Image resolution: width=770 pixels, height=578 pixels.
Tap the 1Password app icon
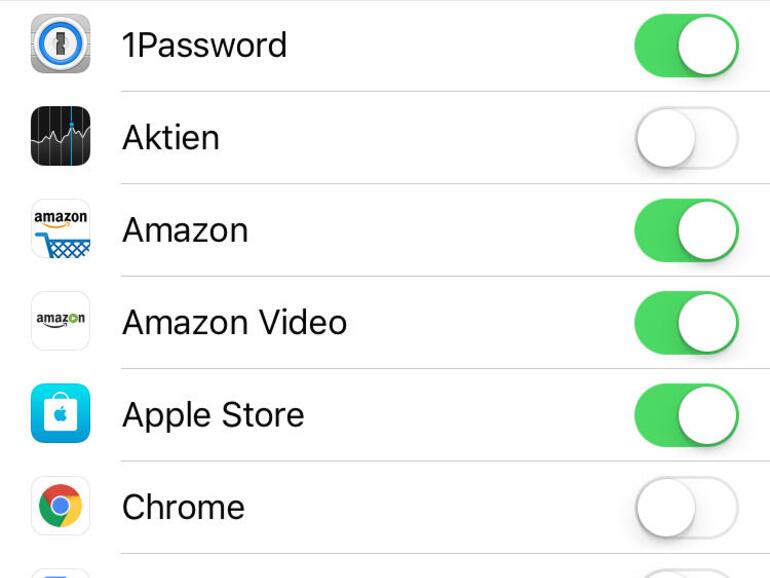point(61,44)
